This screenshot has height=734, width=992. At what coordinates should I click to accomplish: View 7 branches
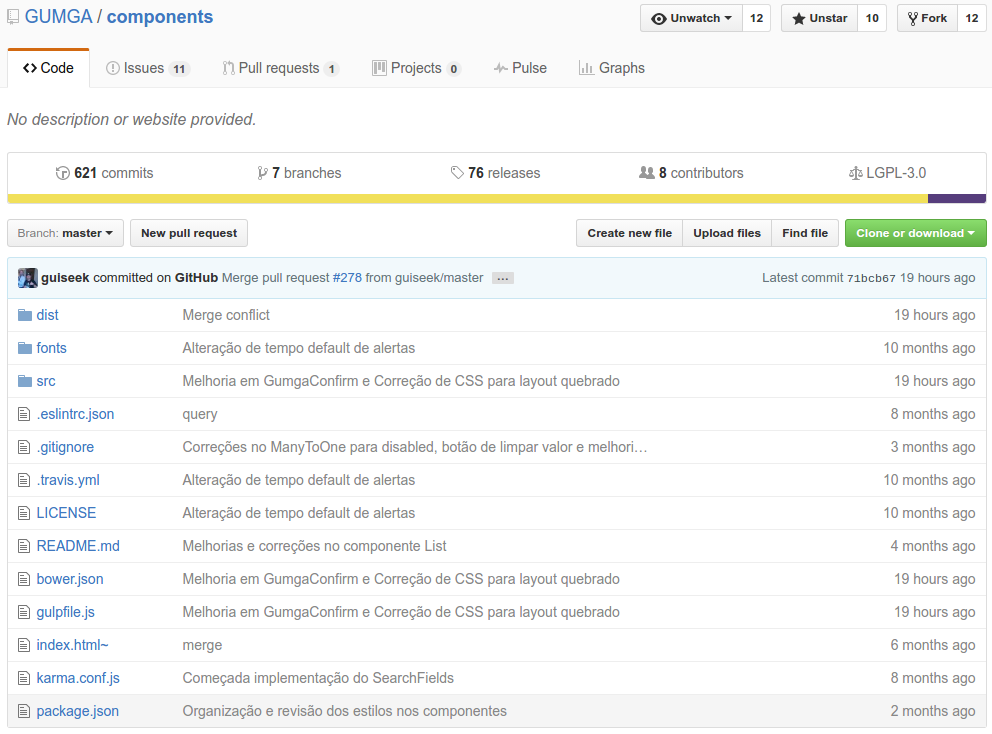coord(299,173)
